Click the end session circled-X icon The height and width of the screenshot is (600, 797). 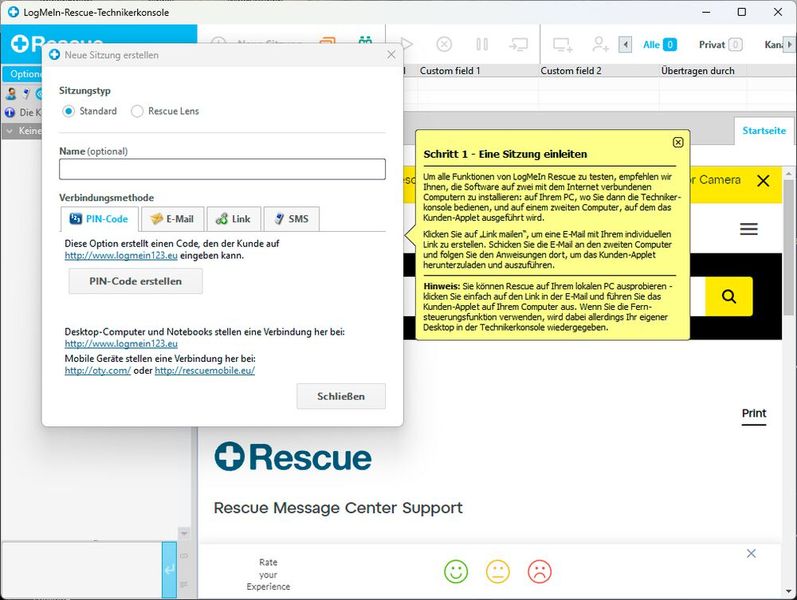click(x=444, y=44)
